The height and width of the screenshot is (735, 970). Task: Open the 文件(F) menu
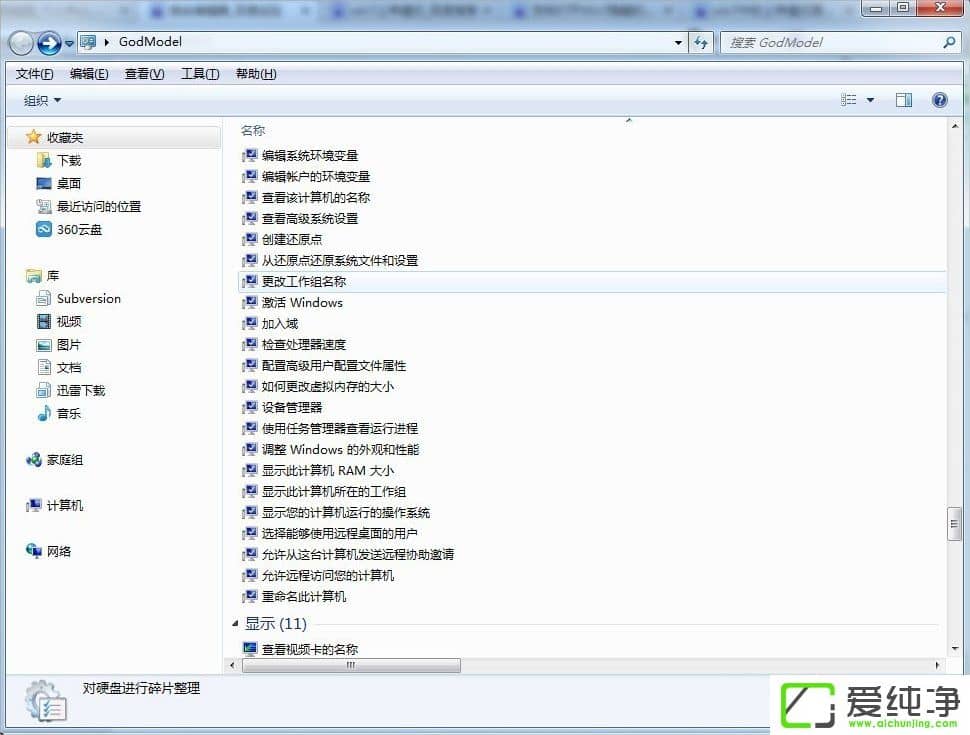pos(35,74)
